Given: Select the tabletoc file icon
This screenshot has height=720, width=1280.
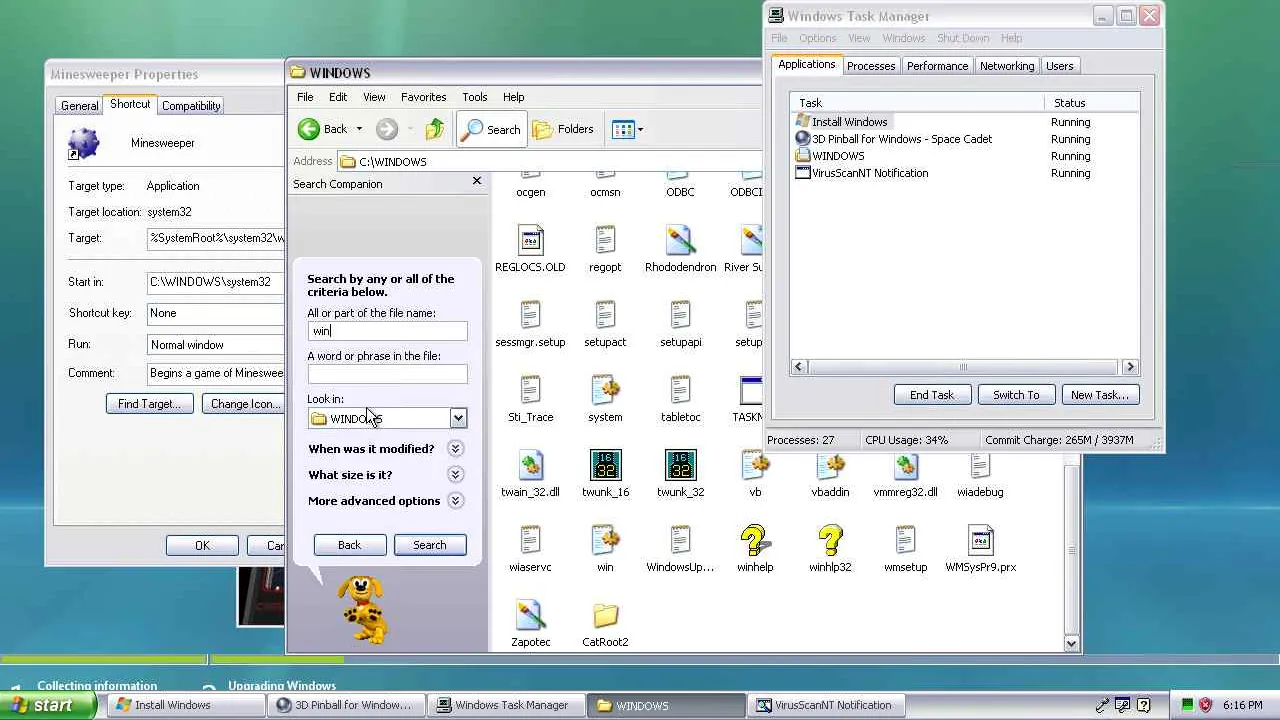Looking at the screenshot, I should (680, 390).
